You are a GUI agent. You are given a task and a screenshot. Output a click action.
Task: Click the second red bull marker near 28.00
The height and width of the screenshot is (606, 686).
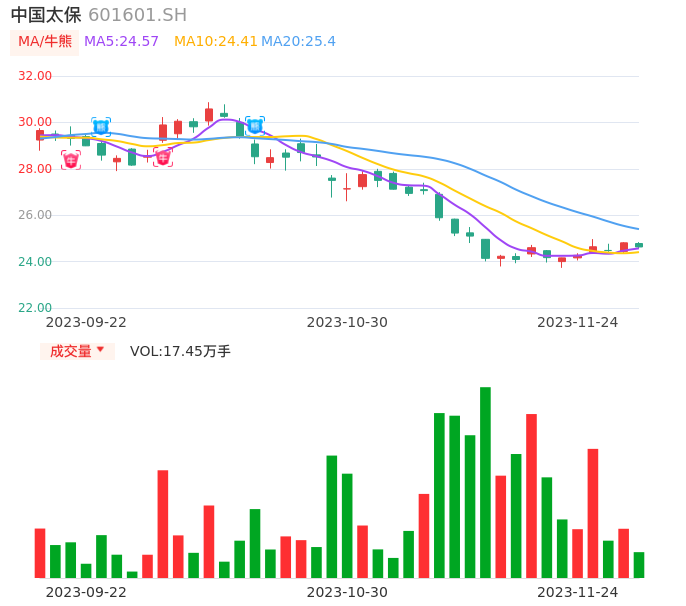coord(163,158)
